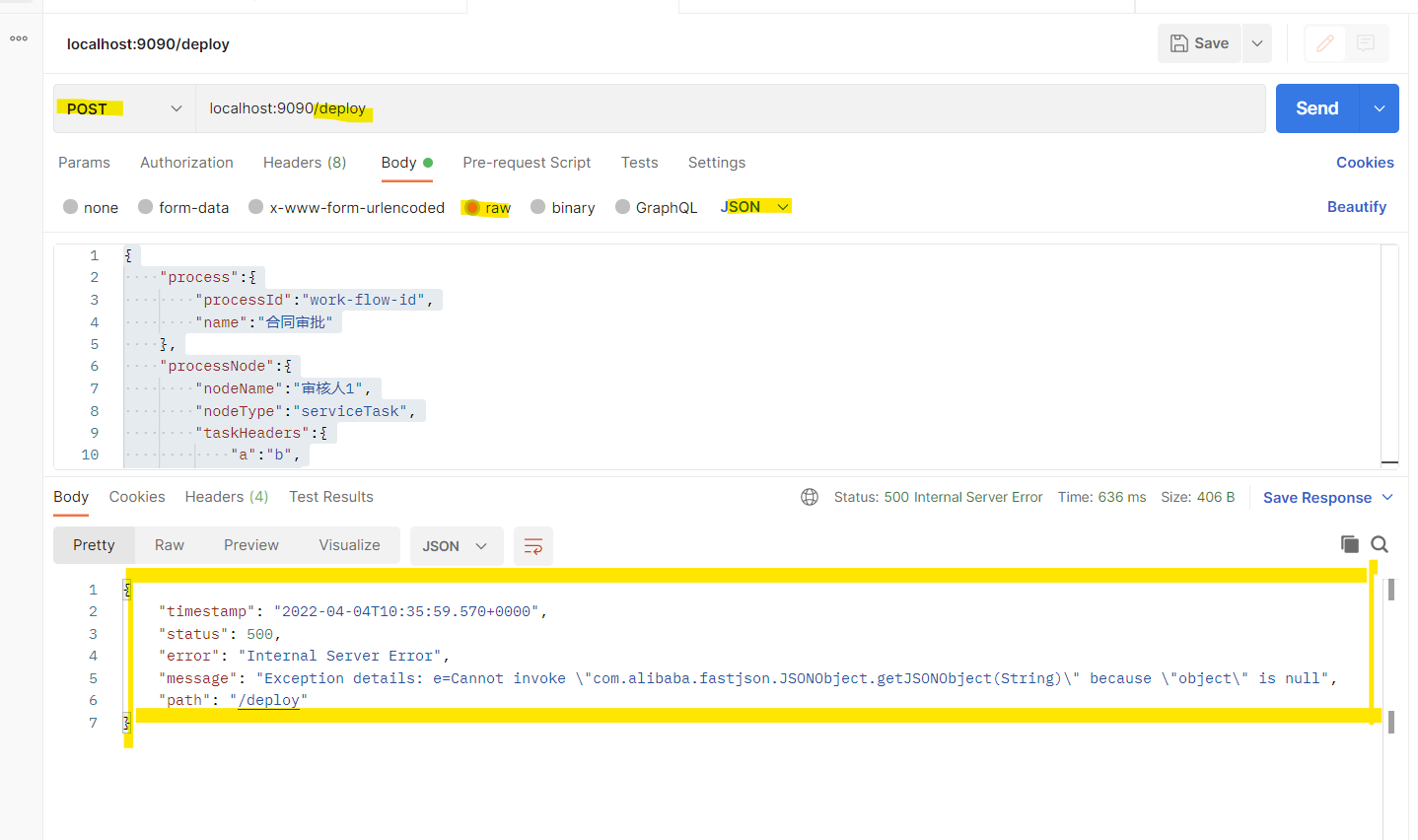The width and height of the screenshot is (1418, 840).
Task: Click the Send button
Action: (x=1315, y=108)
